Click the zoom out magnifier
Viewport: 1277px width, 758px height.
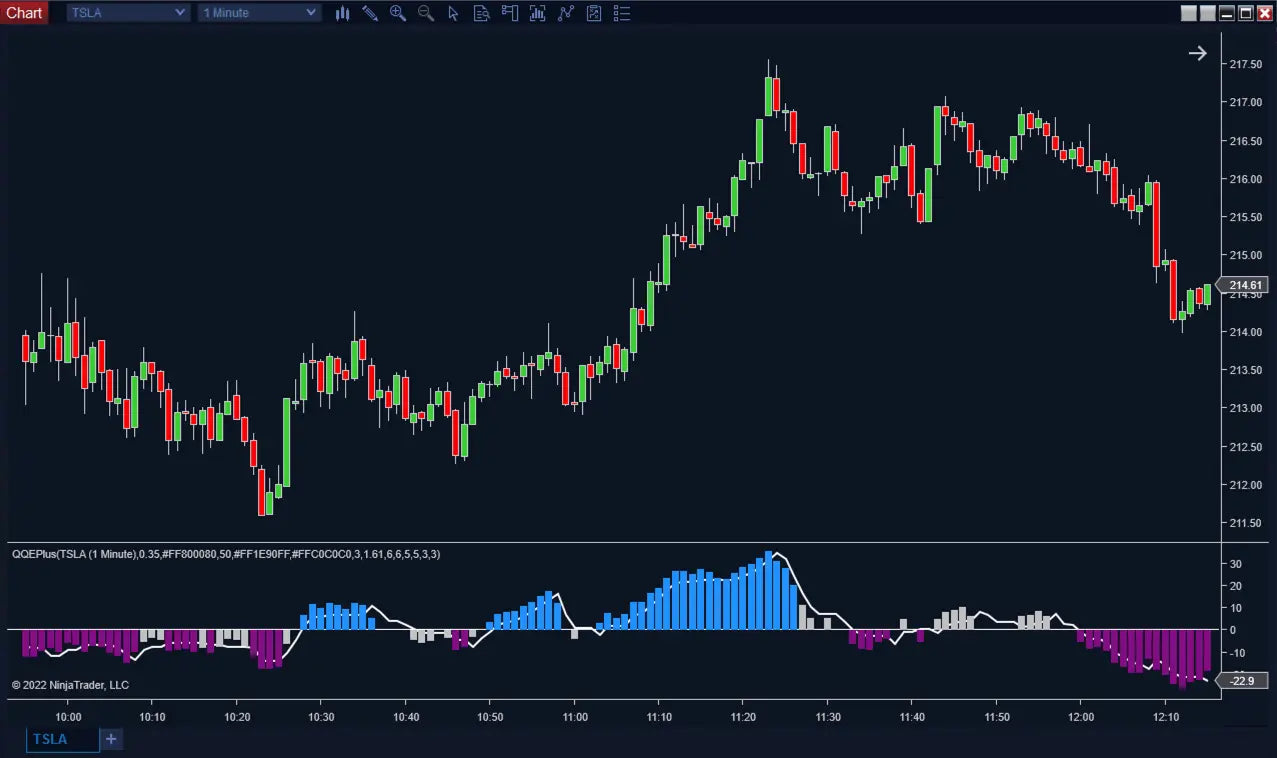pyautogui.click(x=426, y=13)
